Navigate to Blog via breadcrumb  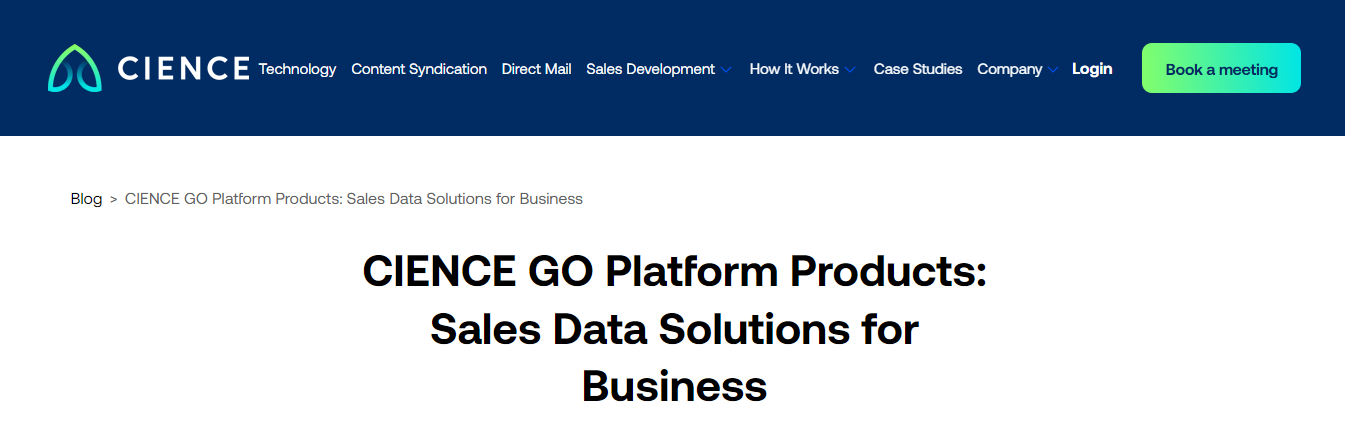[86, 199]
